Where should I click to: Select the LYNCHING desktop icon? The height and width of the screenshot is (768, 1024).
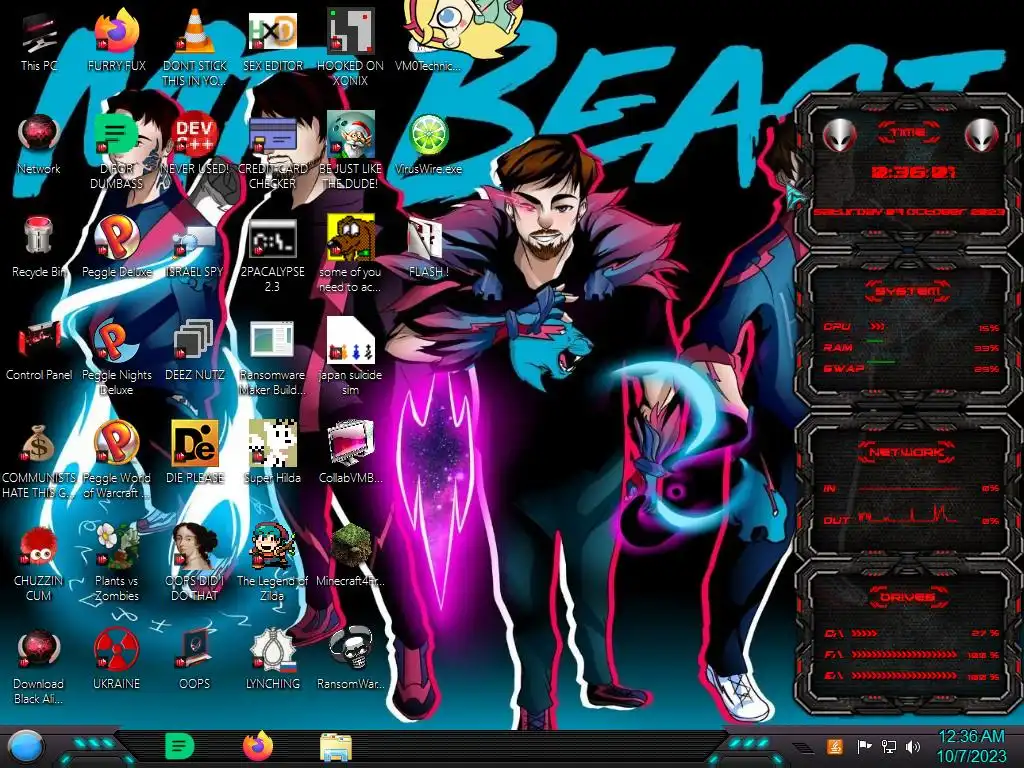(x=272, y=650)
